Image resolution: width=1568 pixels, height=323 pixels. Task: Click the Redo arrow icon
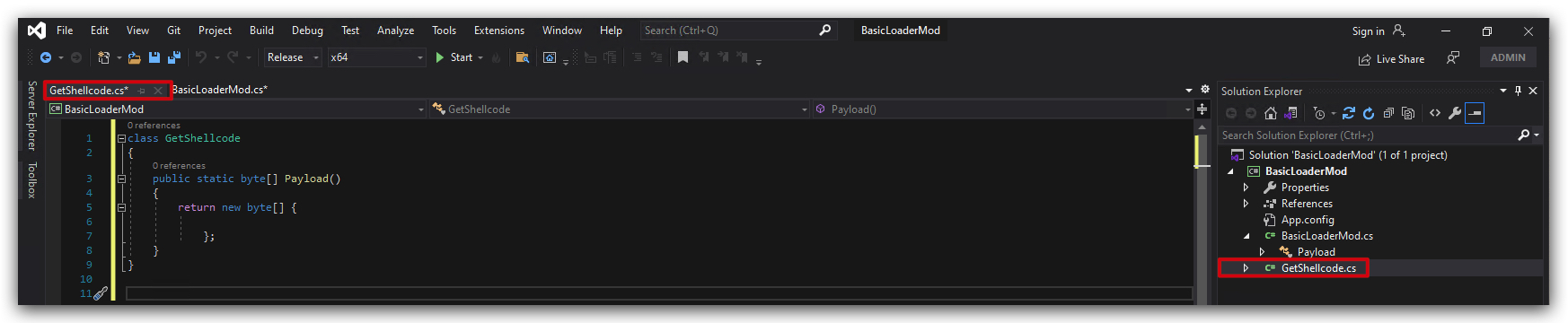pos(232,57)
